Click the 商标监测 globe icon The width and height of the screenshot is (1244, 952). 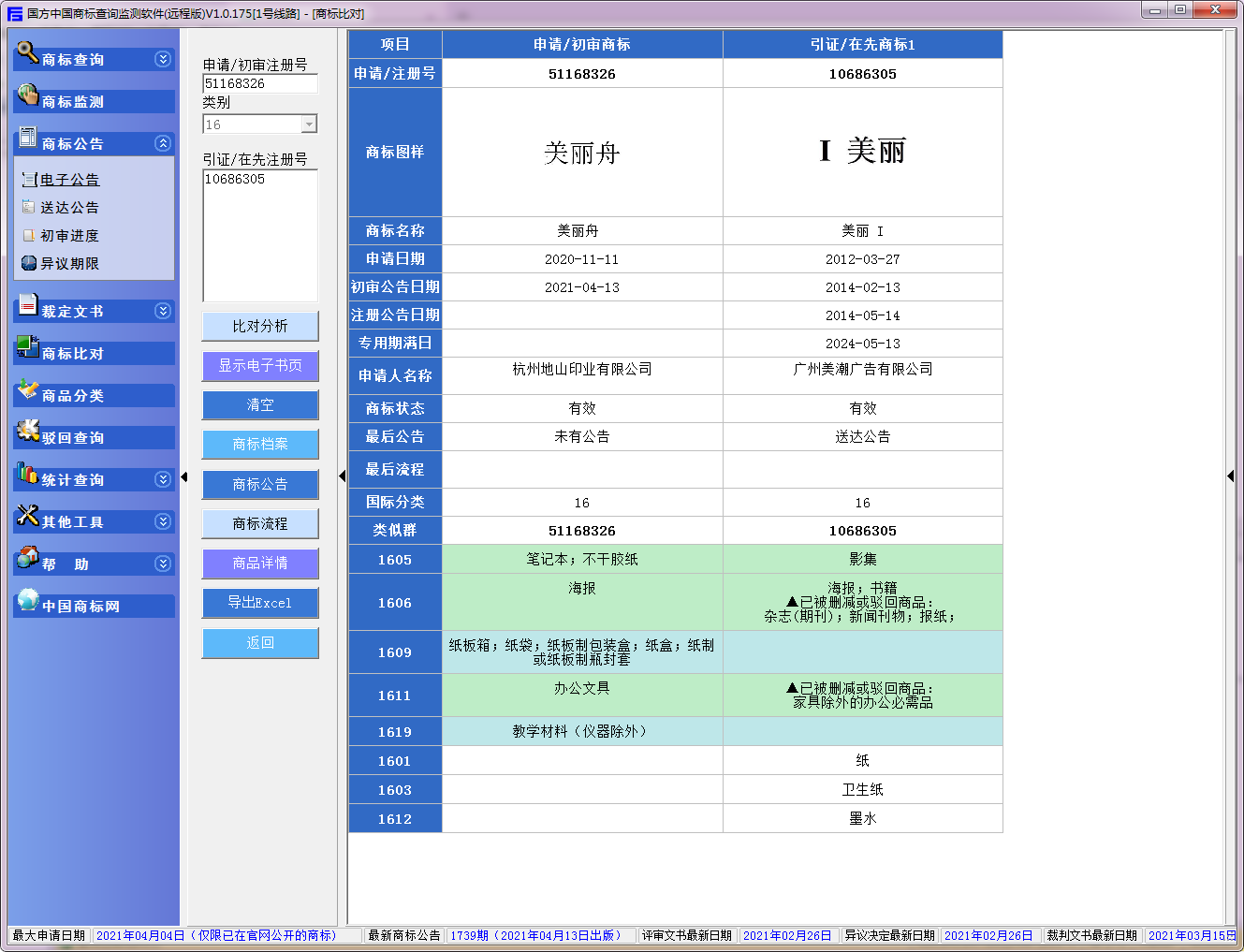click(27, 95)
